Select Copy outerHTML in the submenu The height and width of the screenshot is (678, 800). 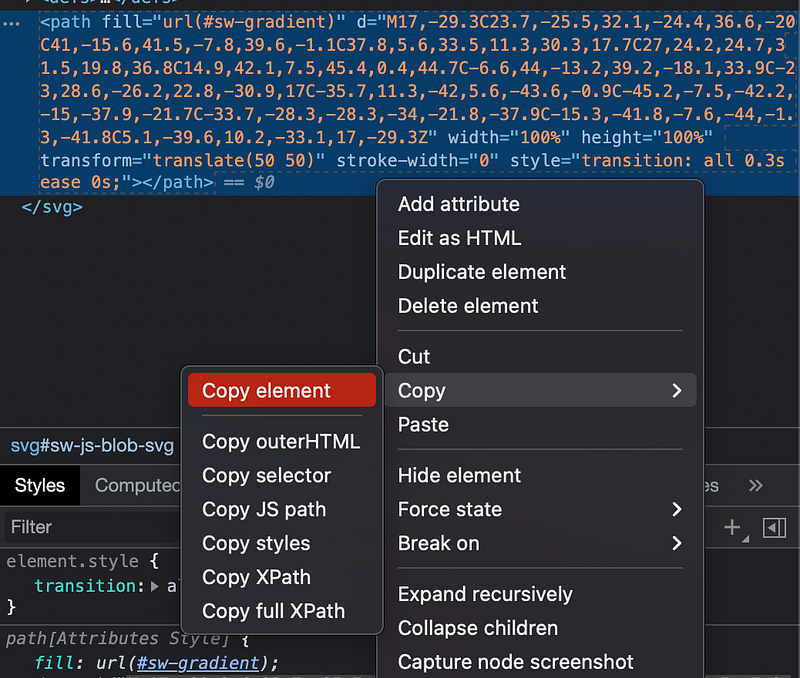[282, 441]
